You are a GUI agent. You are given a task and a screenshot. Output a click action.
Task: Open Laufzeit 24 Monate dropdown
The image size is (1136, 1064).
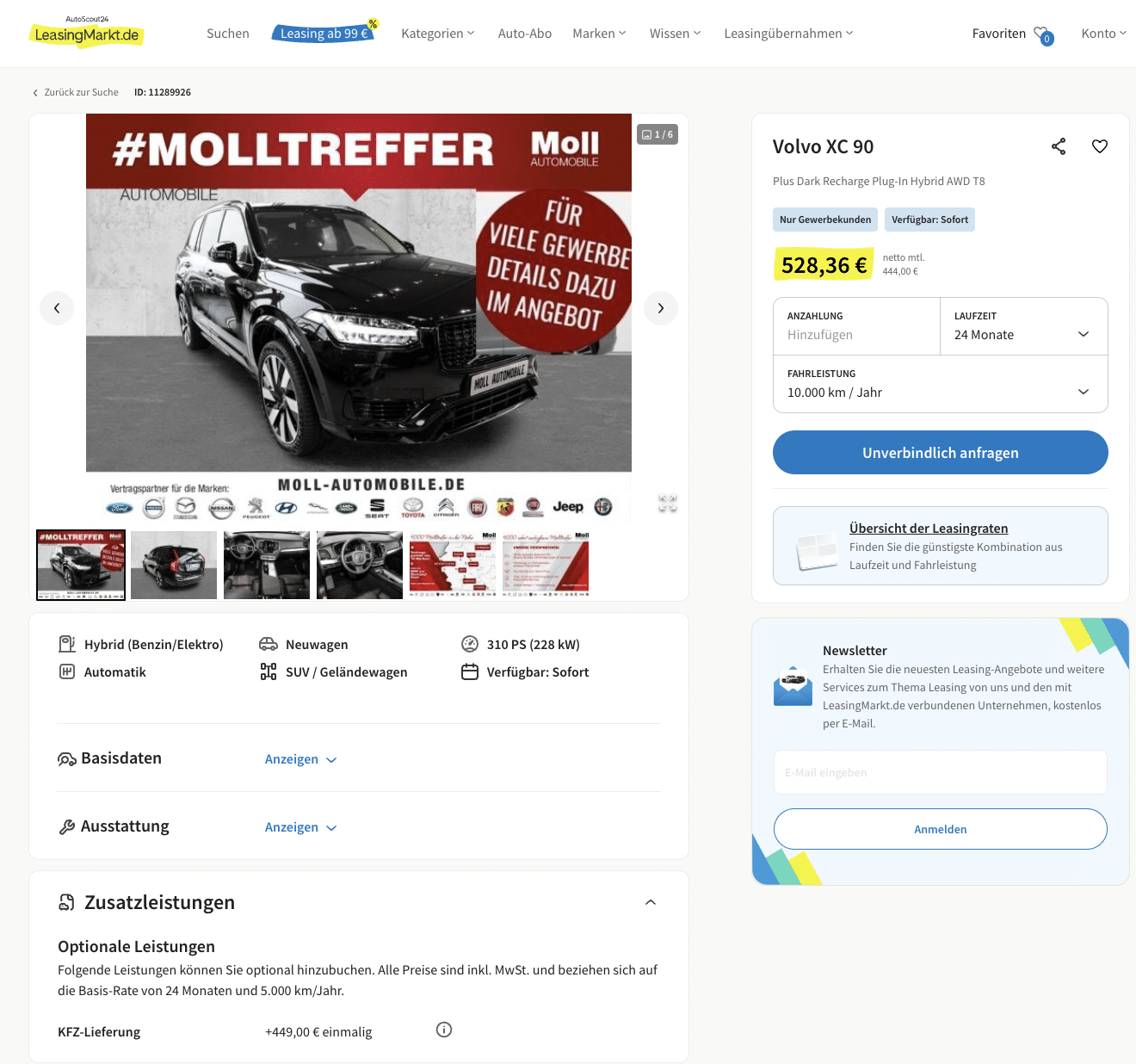pos(1023,326)
